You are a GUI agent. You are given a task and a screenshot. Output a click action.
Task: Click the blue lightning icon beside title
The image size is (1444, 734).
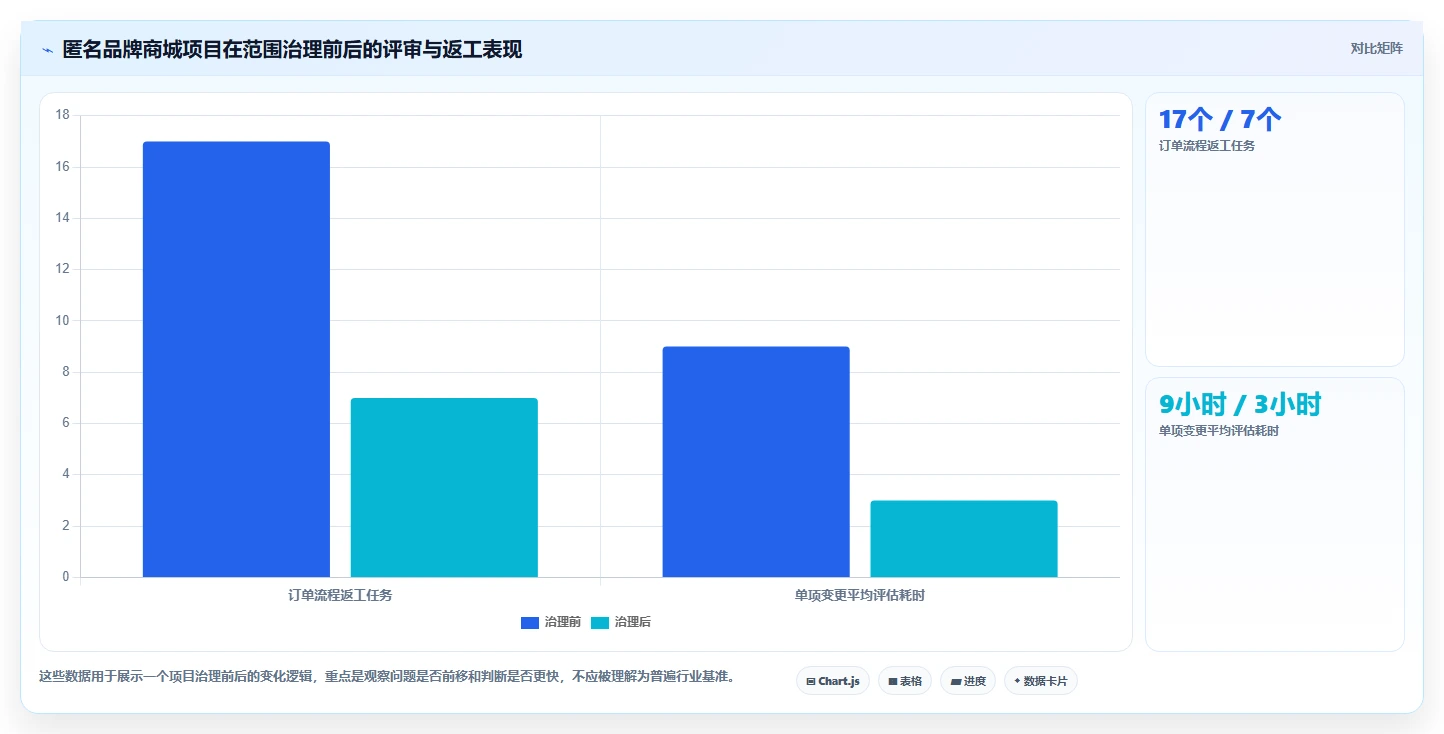(47, 50)
